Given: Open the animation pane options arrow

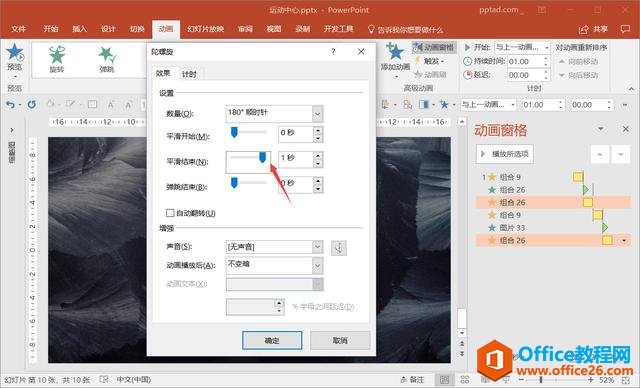Looking at the screenshot, I should click(x=601, y=129).
